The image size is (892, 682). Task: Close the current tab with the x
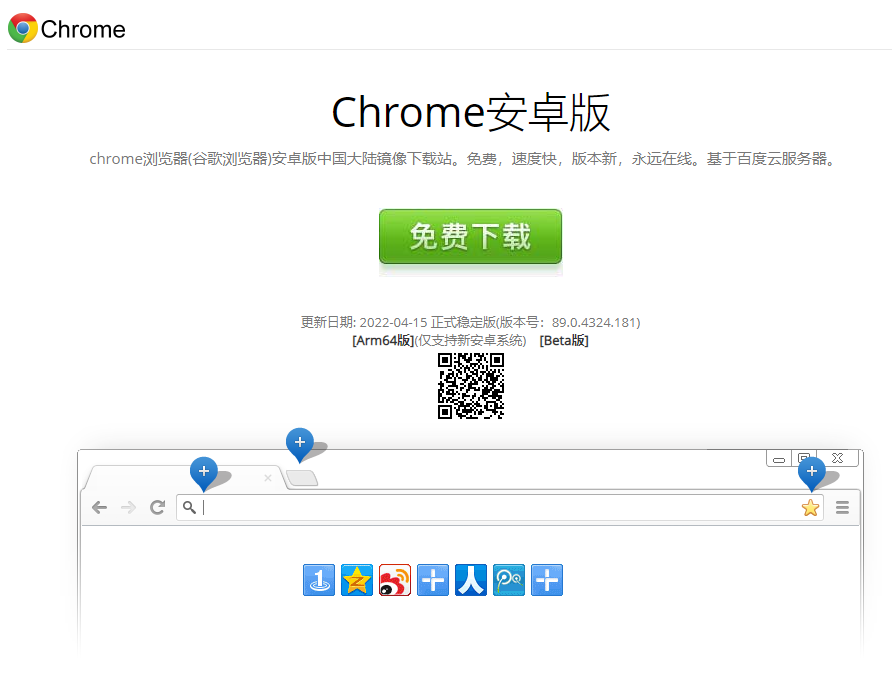[267, 478]
